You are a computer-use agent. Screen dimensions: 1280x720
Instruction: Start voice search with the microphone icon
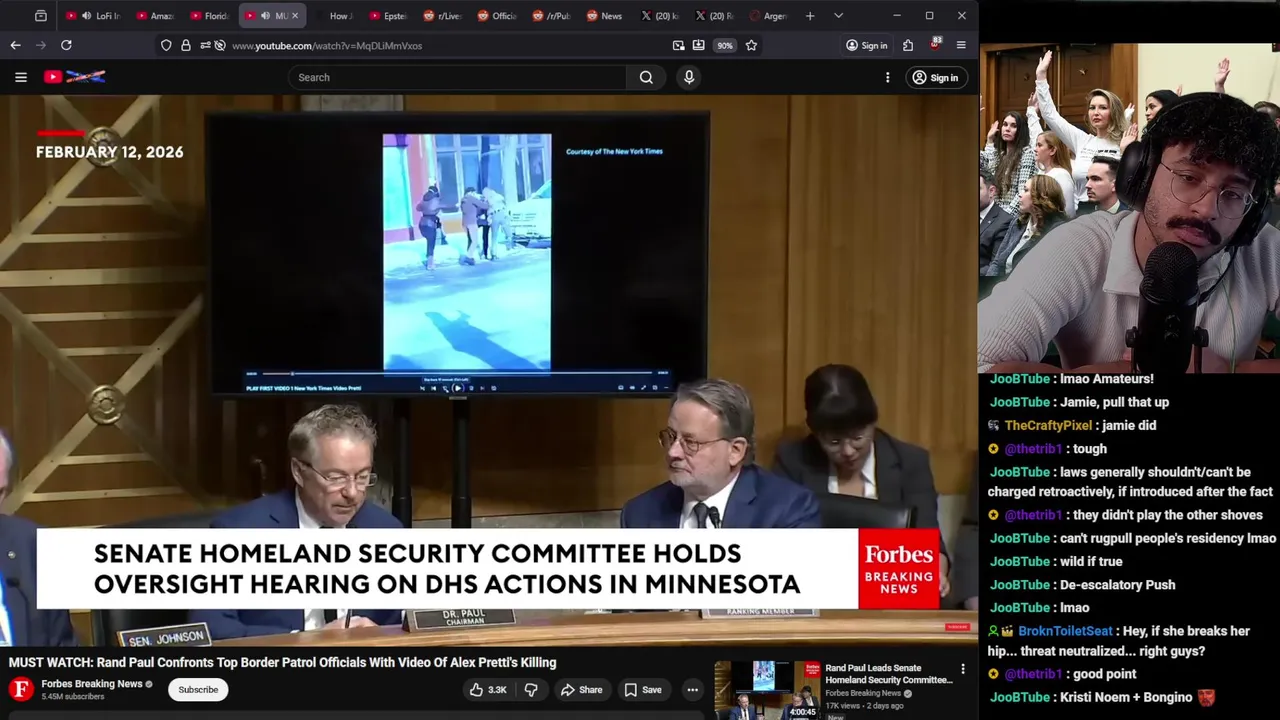[689, 77]
